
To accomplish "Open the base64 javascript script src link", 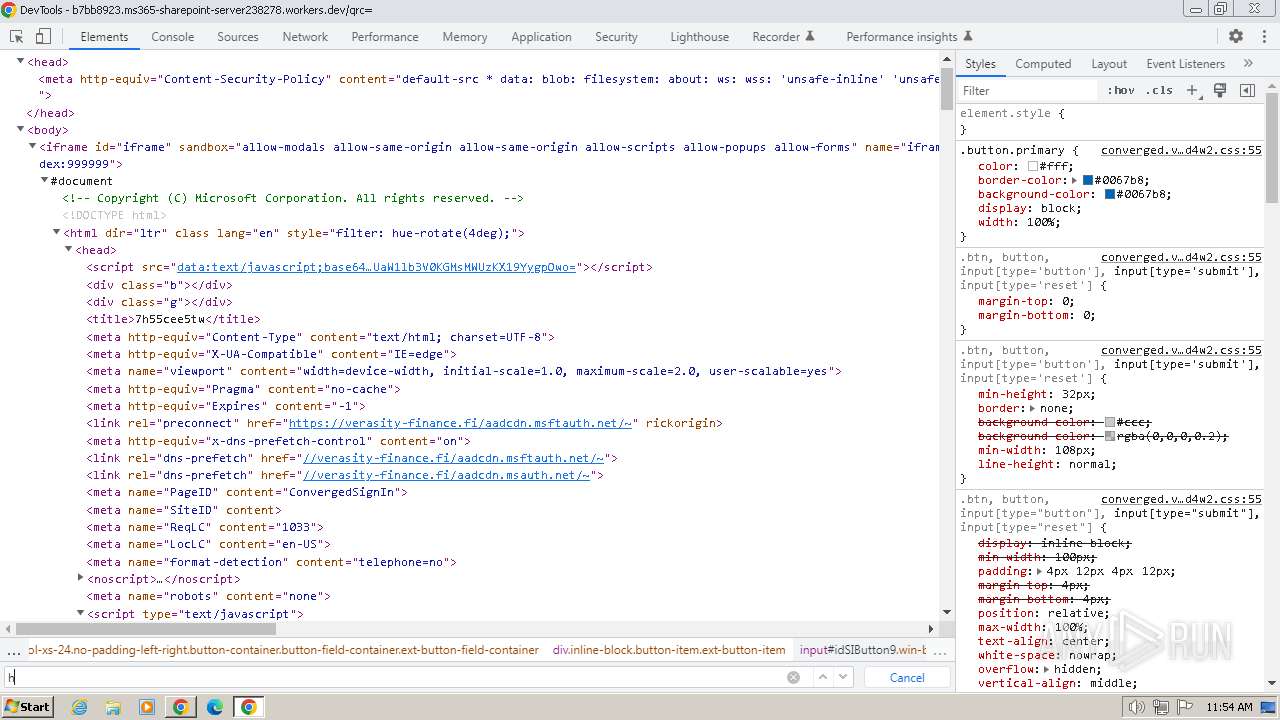I will (x=376, y=267).
